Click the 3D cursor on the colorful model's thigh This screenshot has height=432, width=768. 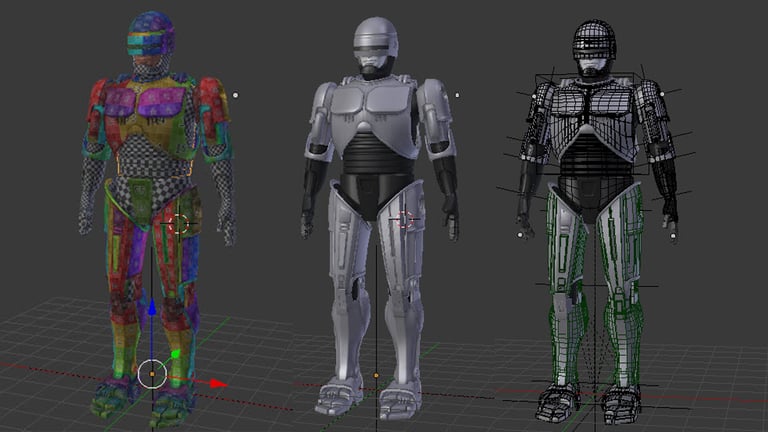pos(178,223)
